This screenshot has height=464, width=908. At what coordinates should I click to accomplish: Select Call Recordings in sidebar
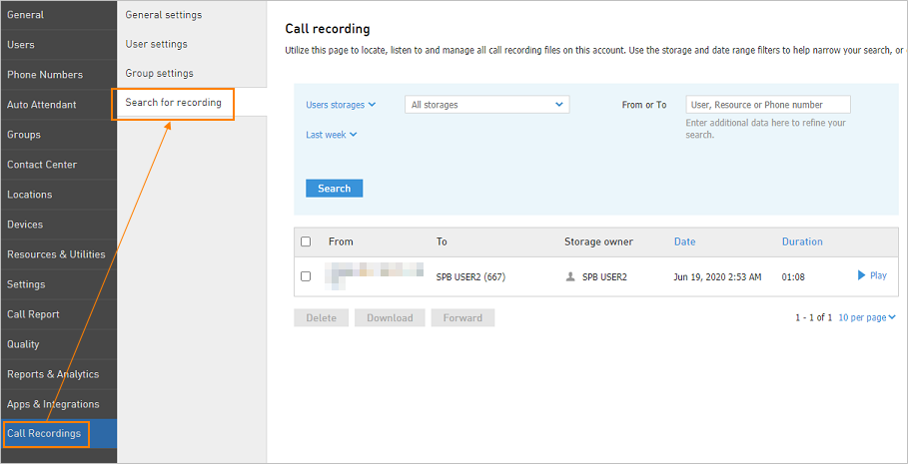(x=58, y=433)
